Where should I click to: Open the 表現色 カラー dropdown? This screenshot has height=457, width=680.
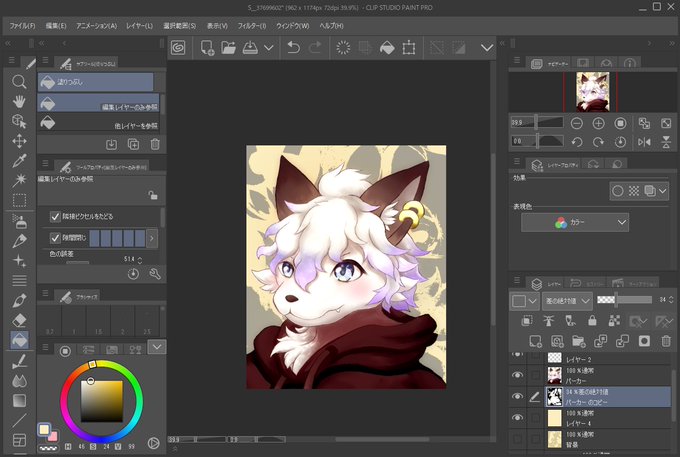(575, 222)
